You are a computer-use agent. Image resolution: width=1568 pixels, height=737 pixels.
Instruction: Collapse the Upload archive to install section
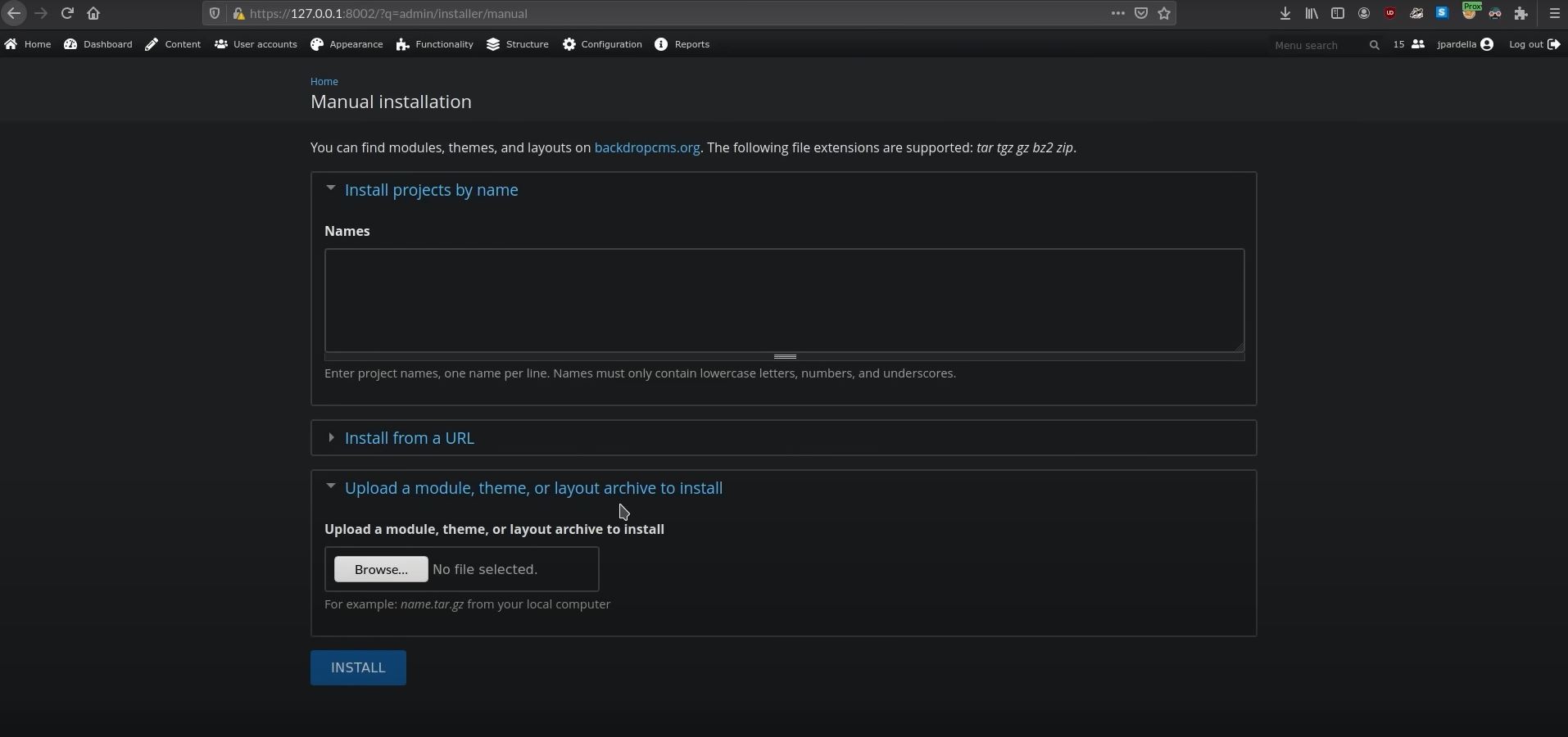point(532,488)
